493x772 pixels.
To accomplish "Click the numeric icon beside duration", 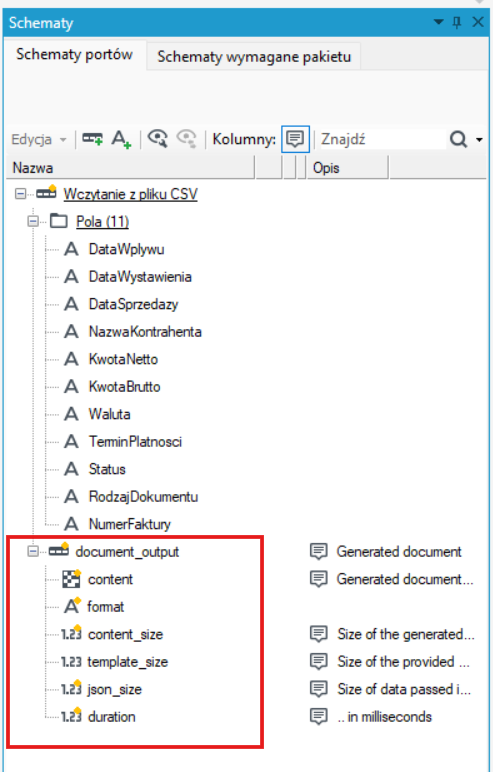I will coord(71,716).
